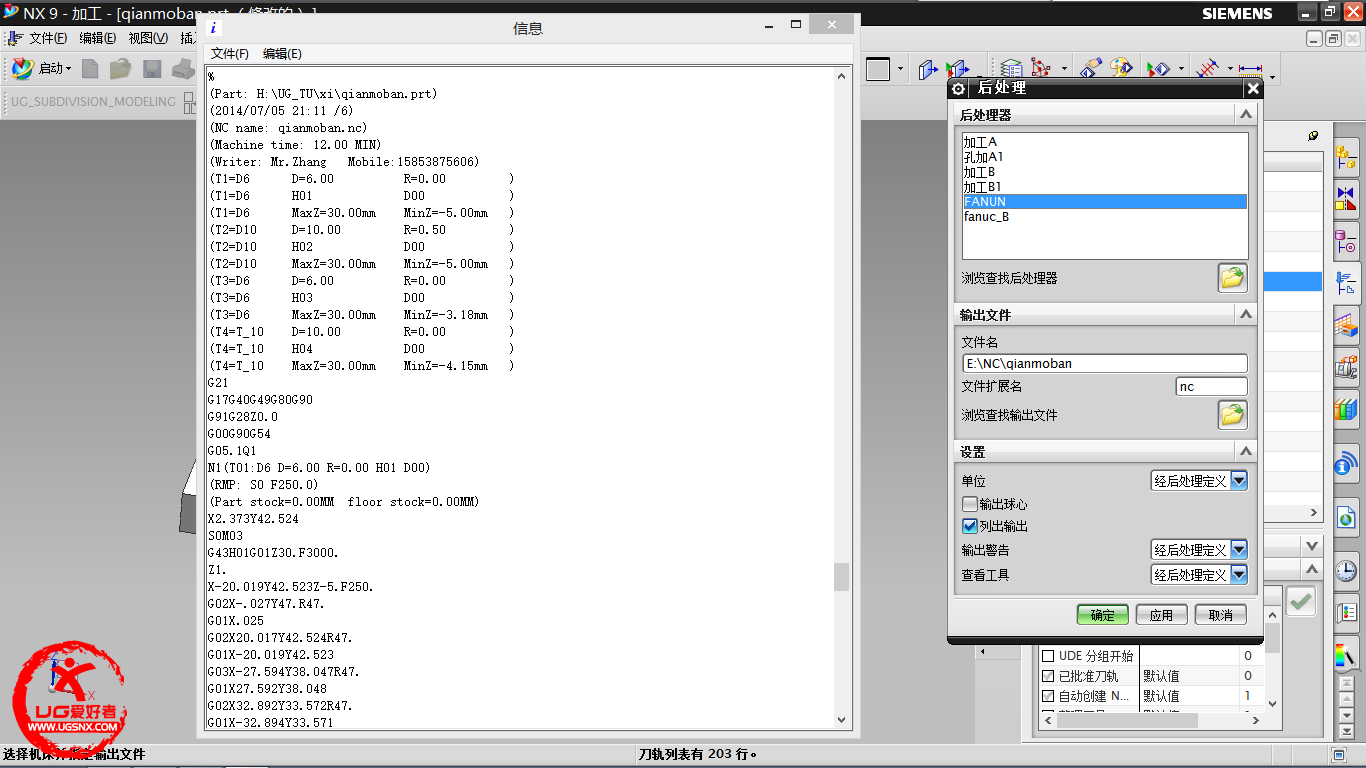Open the System Materials color palette icon
Viewport: 1366px width, 768px height.
pos(1346,655)
